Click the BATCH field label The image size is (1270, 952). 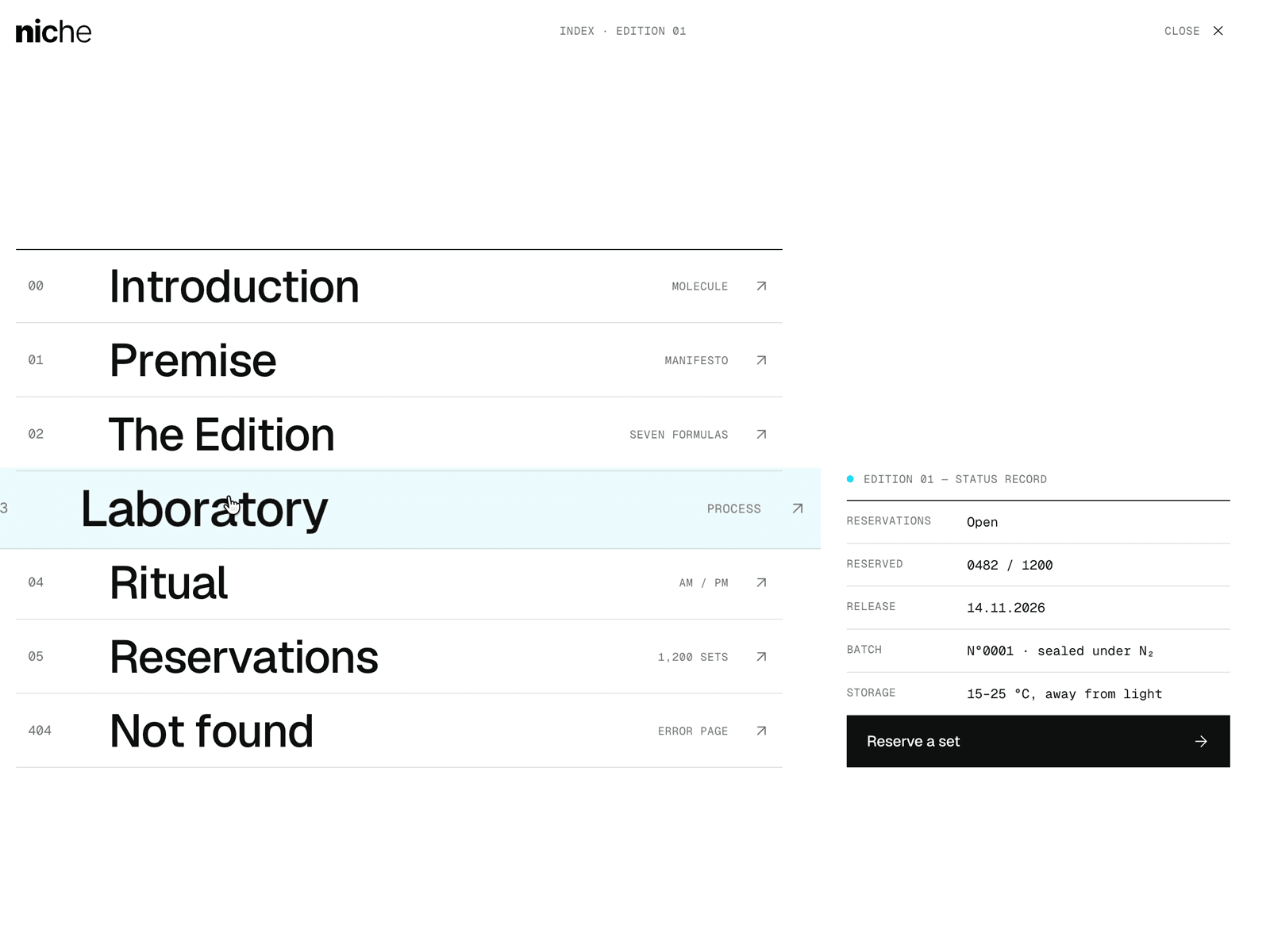(x=864, y=650)
